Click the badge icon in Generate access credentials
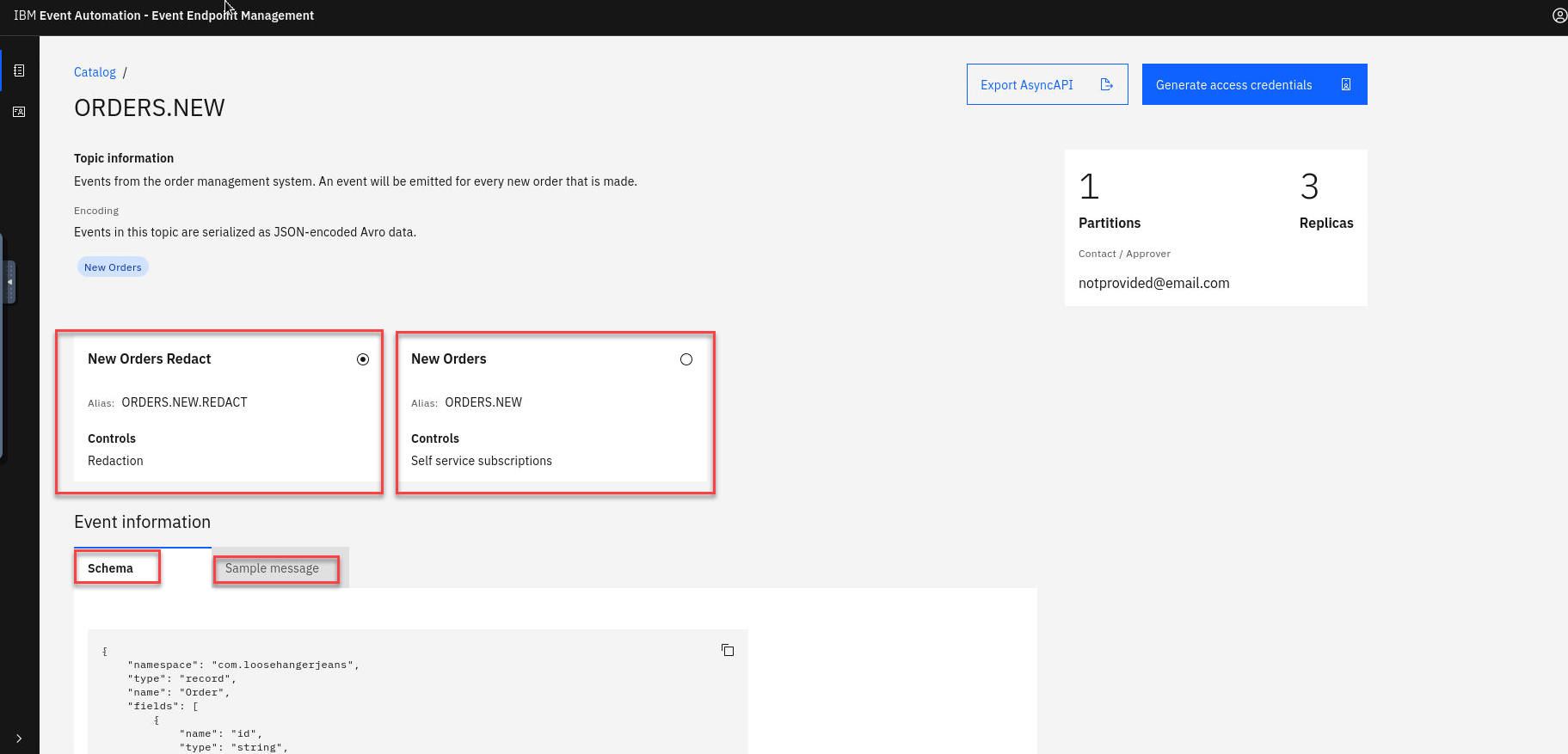This screenshot has height=754, width=1568. click(x=1346, y=84)
